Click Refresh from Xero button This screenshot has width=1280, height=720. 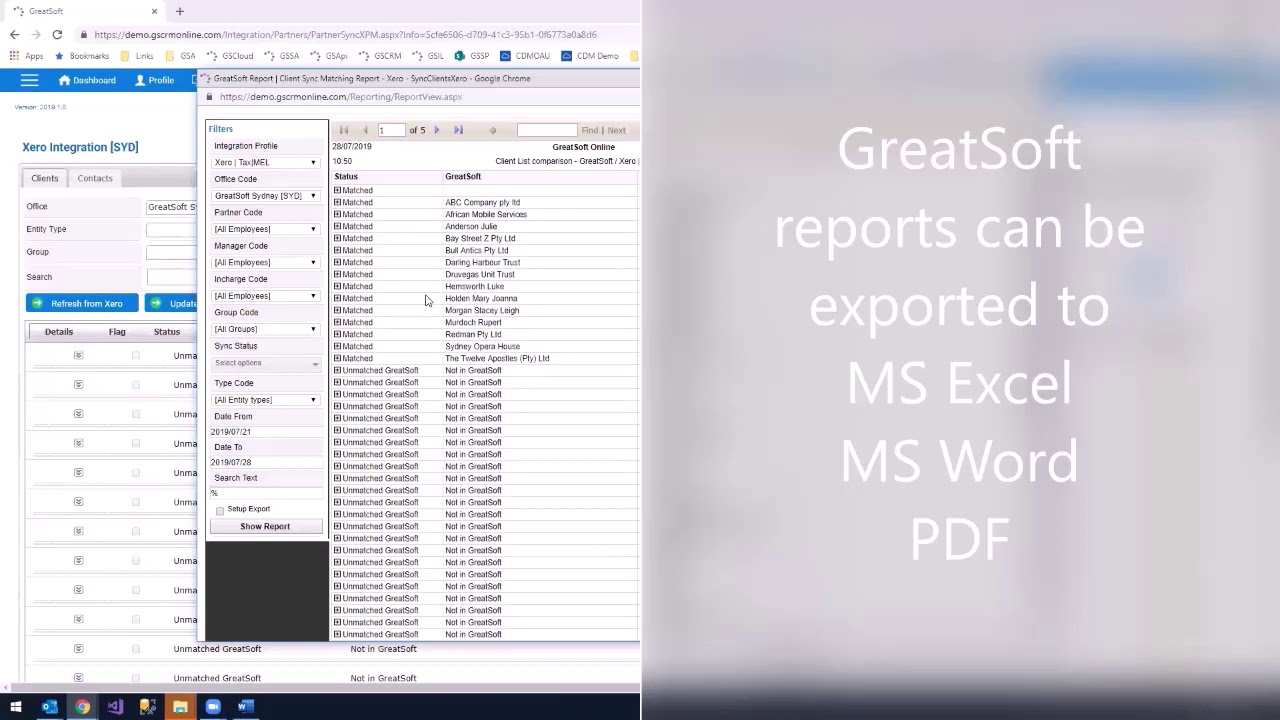click(x=81, y=303)
